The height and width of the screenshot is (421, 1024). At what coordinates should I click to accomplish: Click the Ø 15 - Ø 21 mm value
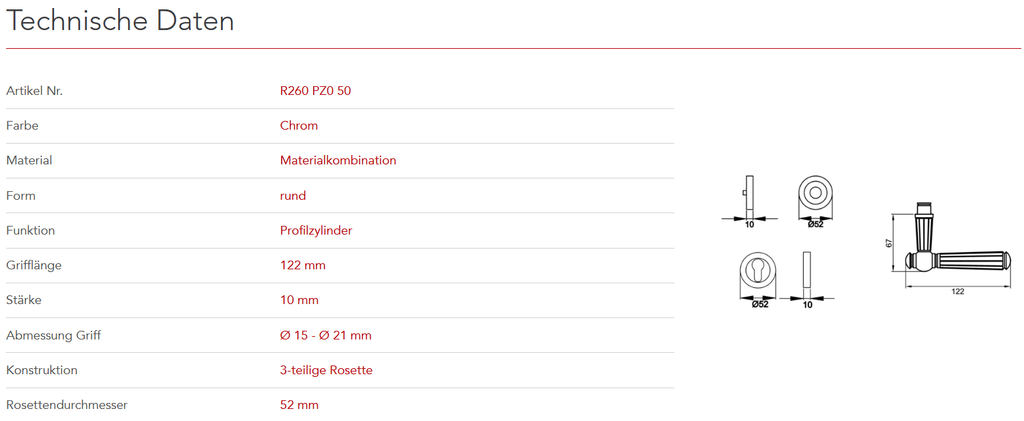pyautogui.click(x=326, y=335)
